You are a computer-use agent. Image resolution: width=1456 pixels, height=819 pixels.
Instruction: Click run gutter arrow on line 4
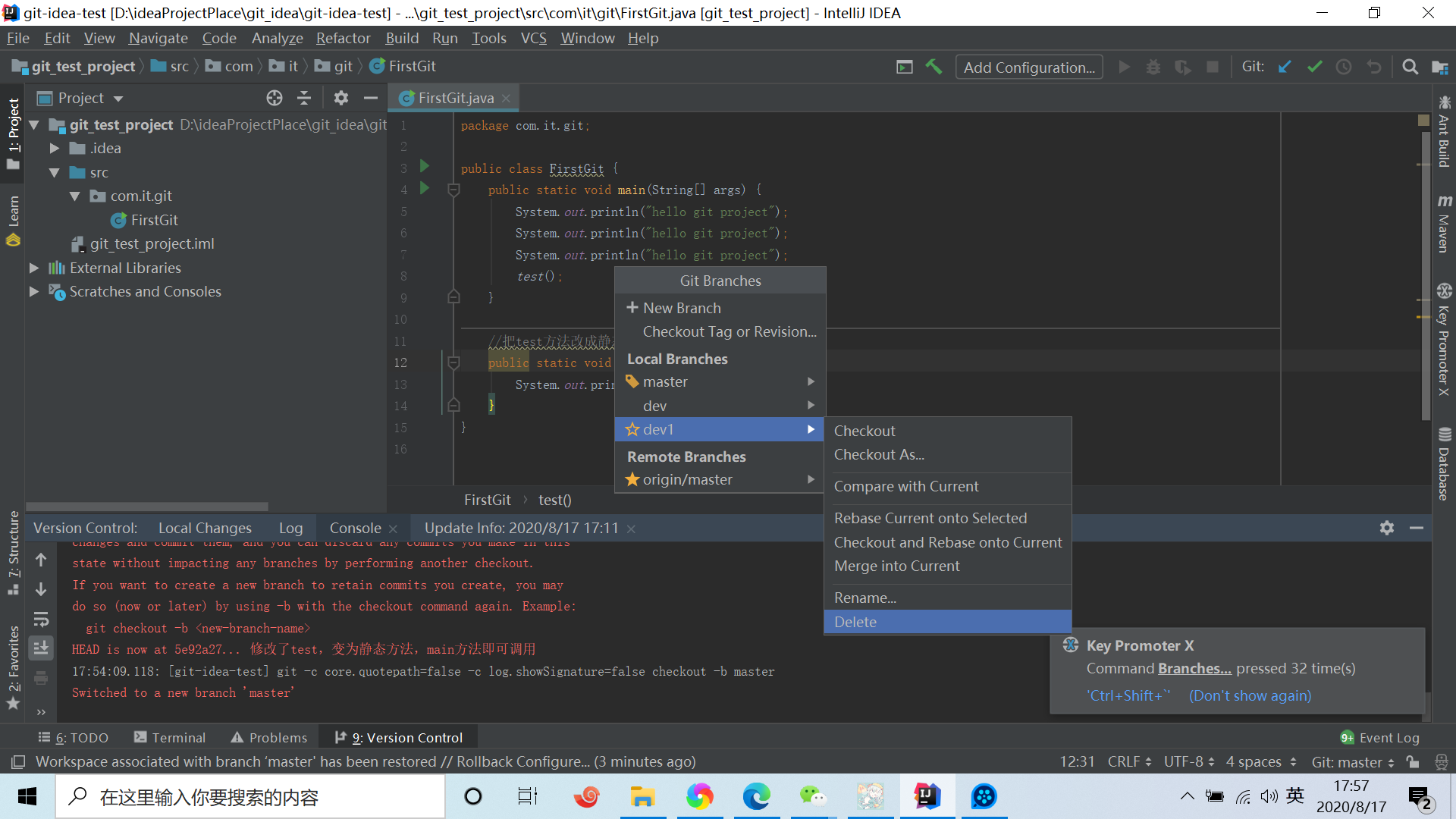tap(425, 188)
